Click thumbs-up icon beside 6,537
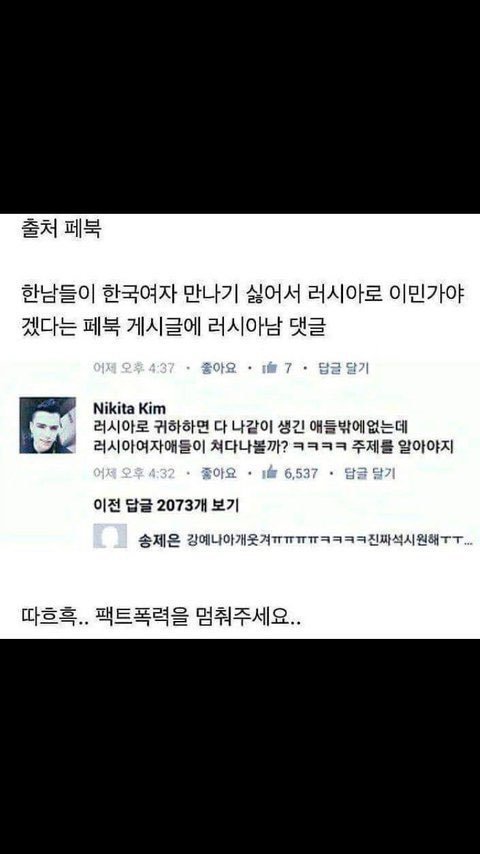Viewport: 480px width, 854px height. (x=270, y=473)
